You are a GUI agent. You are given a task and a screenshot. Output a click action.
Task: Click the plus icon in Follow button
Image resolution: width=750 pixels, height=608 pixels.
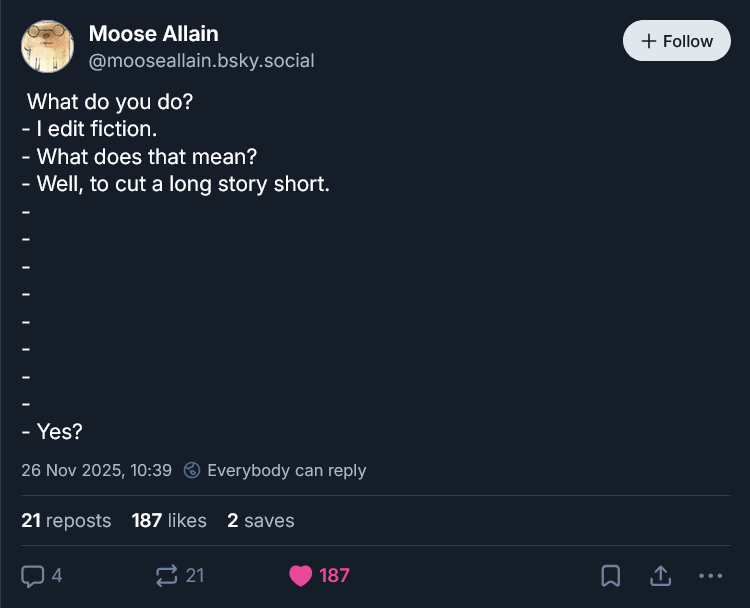click(649, 41)
